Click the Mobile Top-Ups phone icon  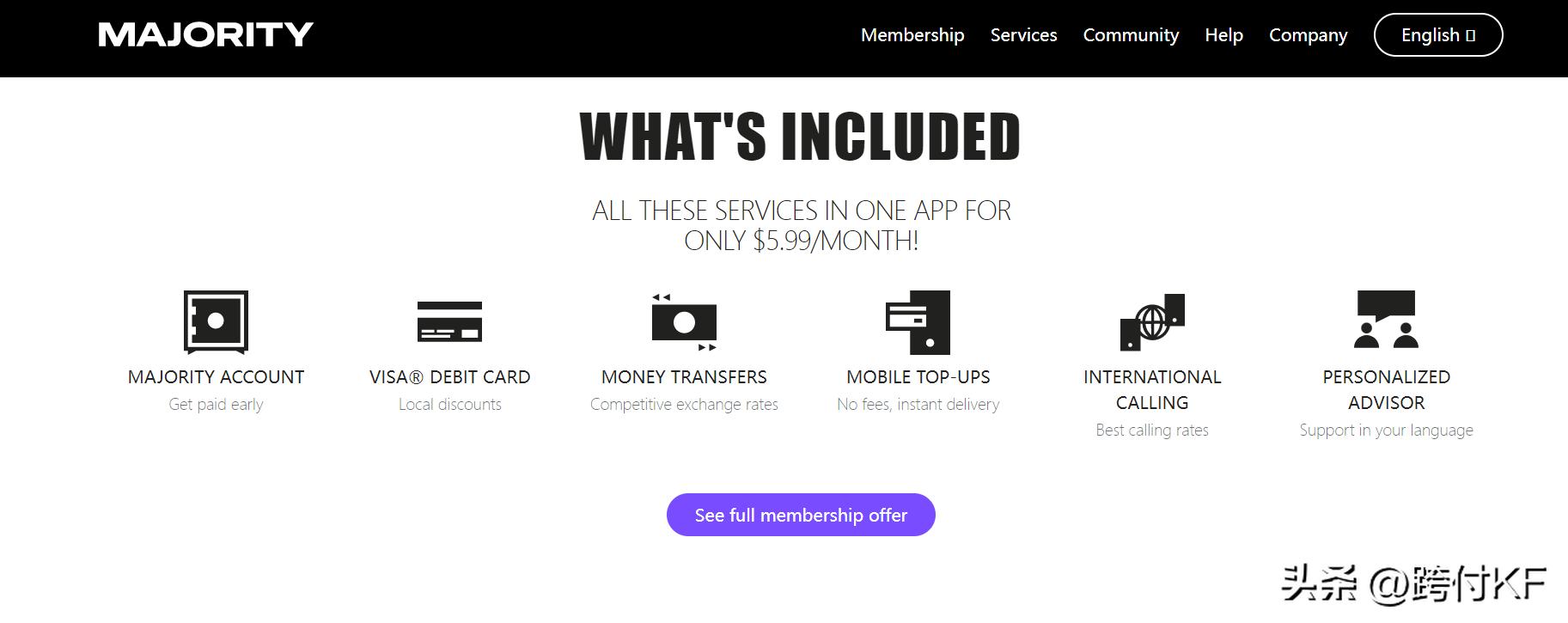coord(918,322)
